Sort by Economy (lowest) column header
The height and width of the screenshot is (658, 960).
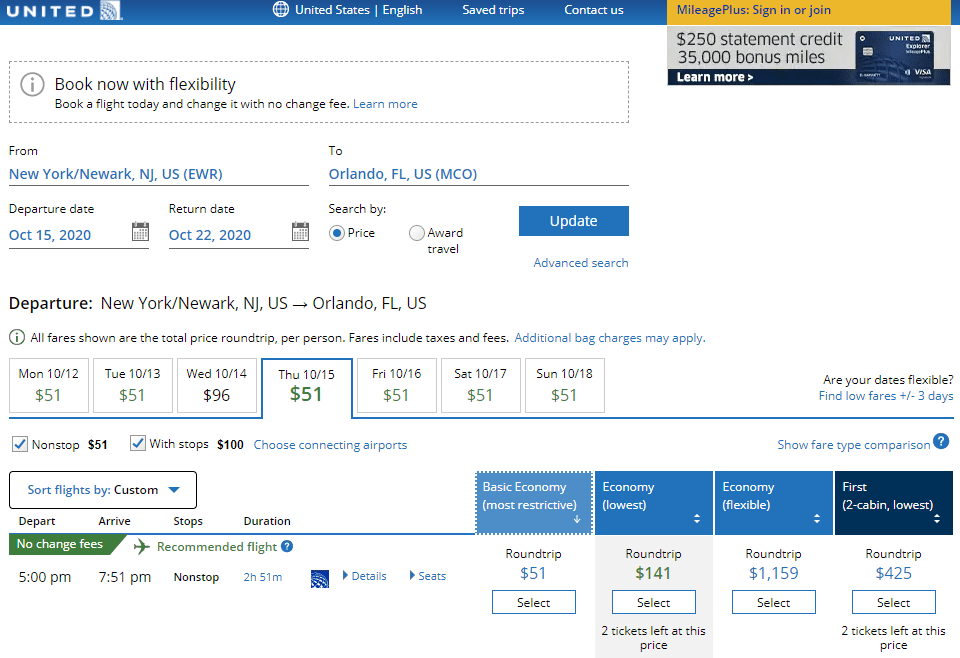coord(654,503)
